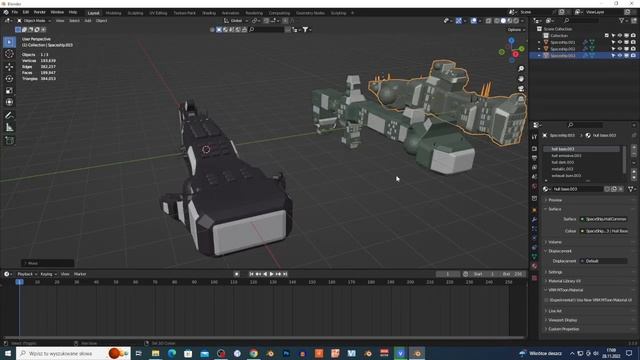Open the timeline Keying menu
This screenshot has height=360, width=640.
coord(48,274)
